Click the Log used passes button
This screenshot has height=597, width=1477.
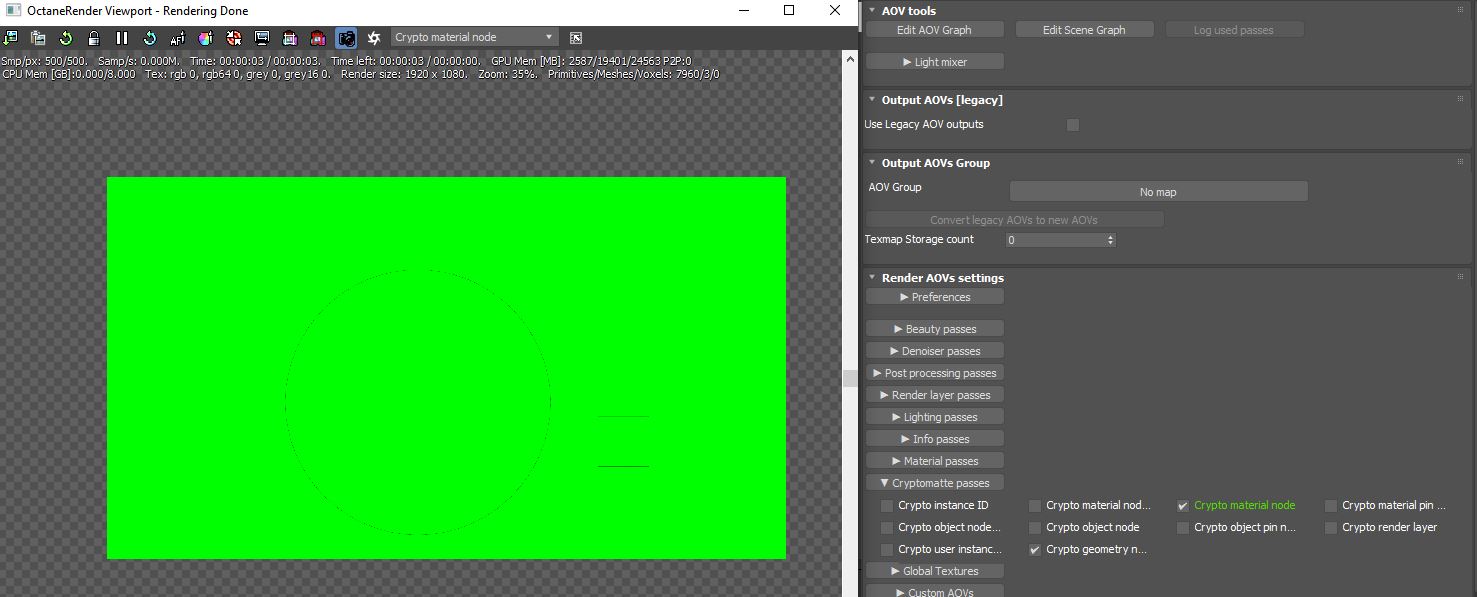[x=1234, y=30]
